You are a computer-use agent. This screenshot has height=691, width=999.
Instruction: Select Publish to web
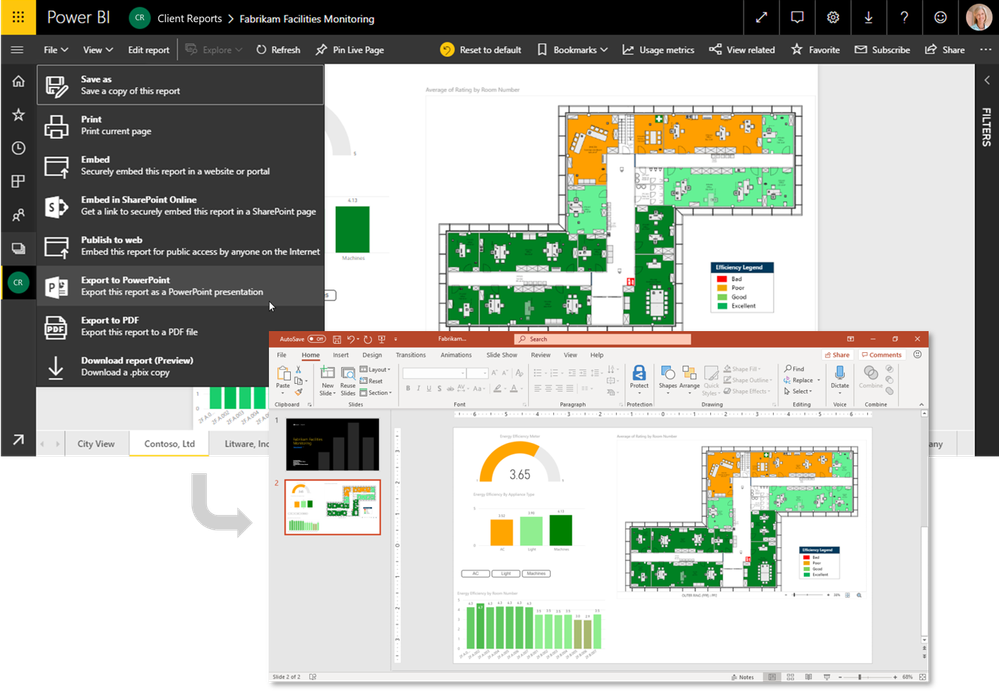tap(180, 245)
